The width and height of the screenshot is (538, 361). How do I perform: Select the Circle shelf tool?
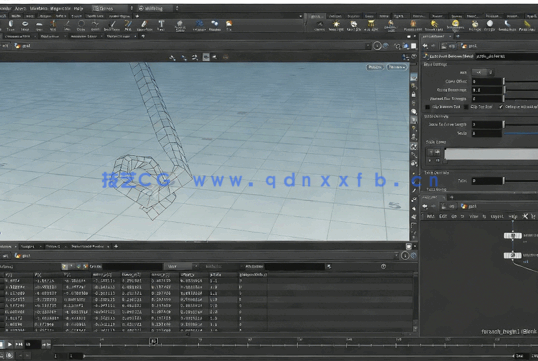tap(81, 25)
